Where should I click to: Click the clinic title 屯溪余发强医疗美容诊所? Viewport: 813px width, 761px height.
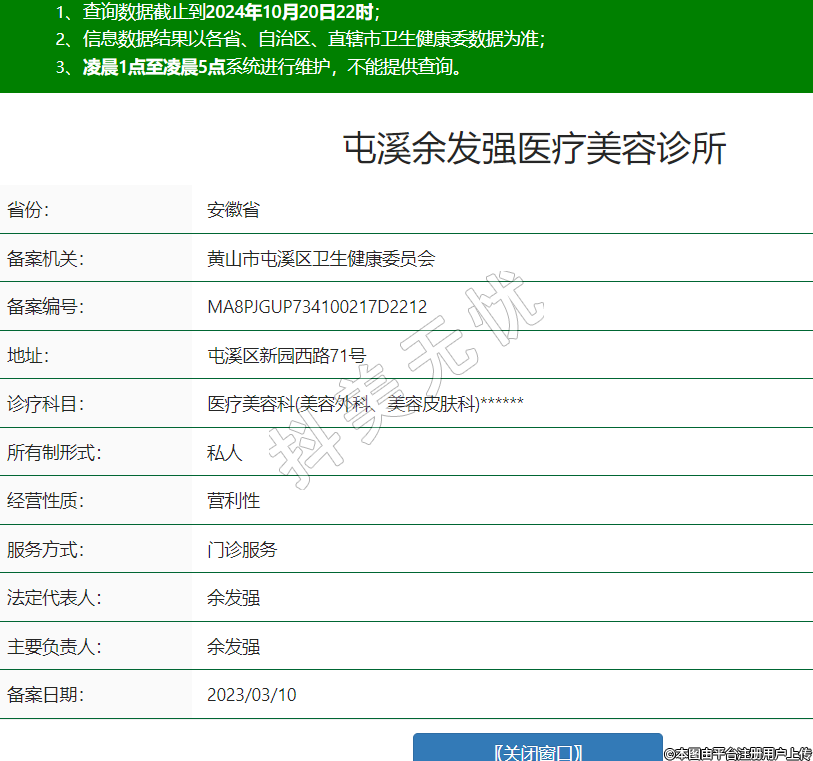[x=534, y=149]
